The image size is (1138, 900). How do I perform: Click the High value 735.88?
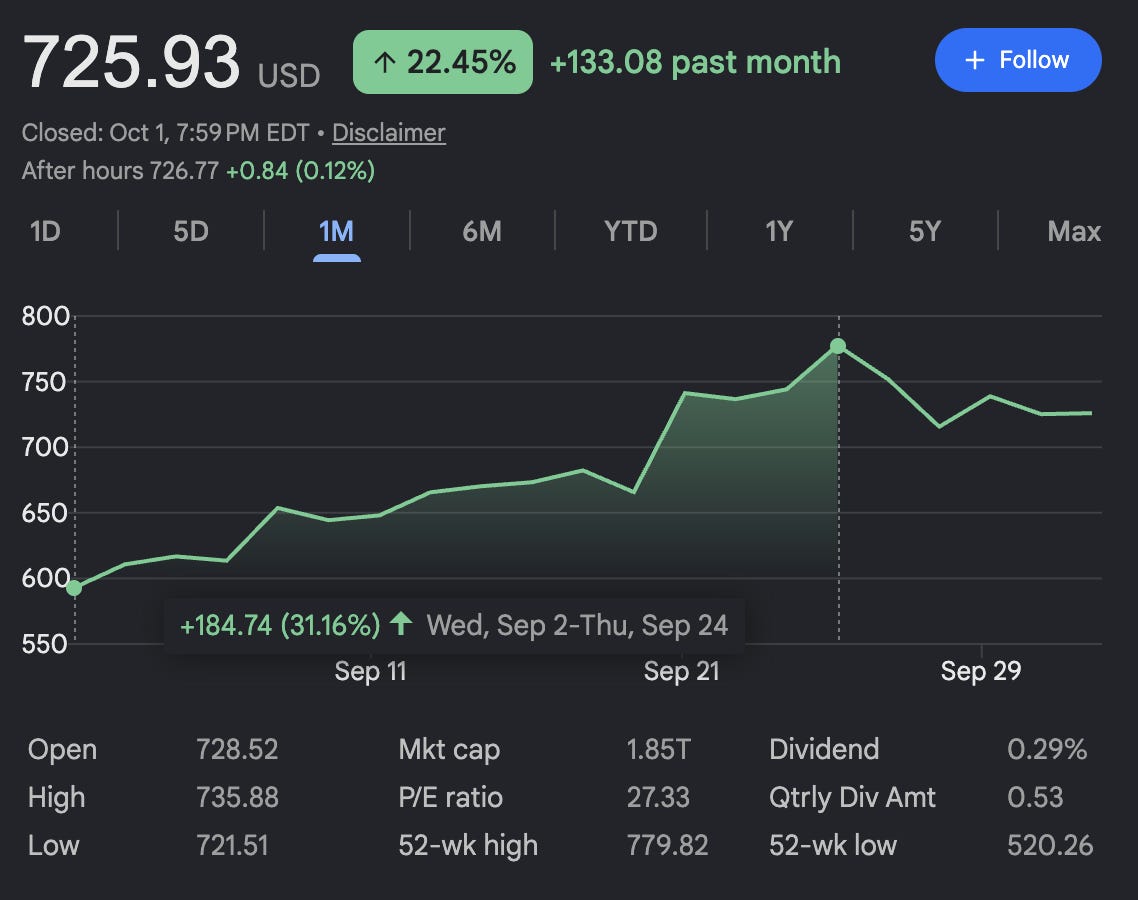tap(237, 798)
